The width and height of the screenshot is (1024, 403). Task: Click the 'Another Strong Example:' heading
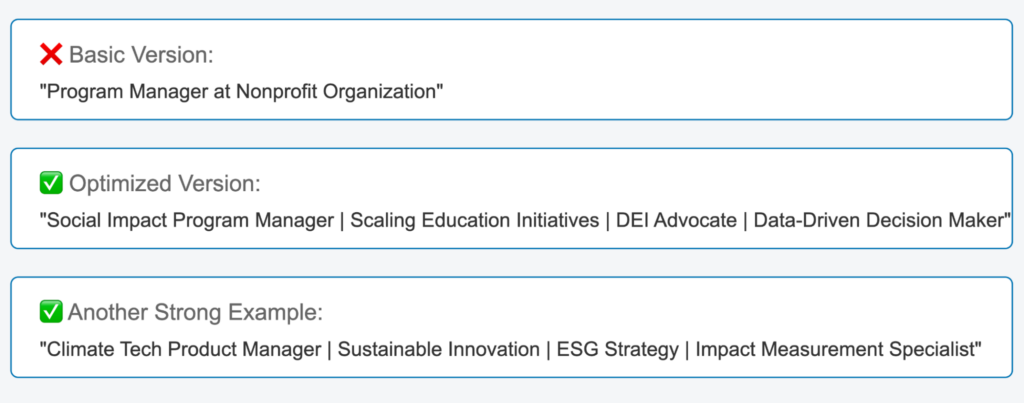[x=195, y=312]
